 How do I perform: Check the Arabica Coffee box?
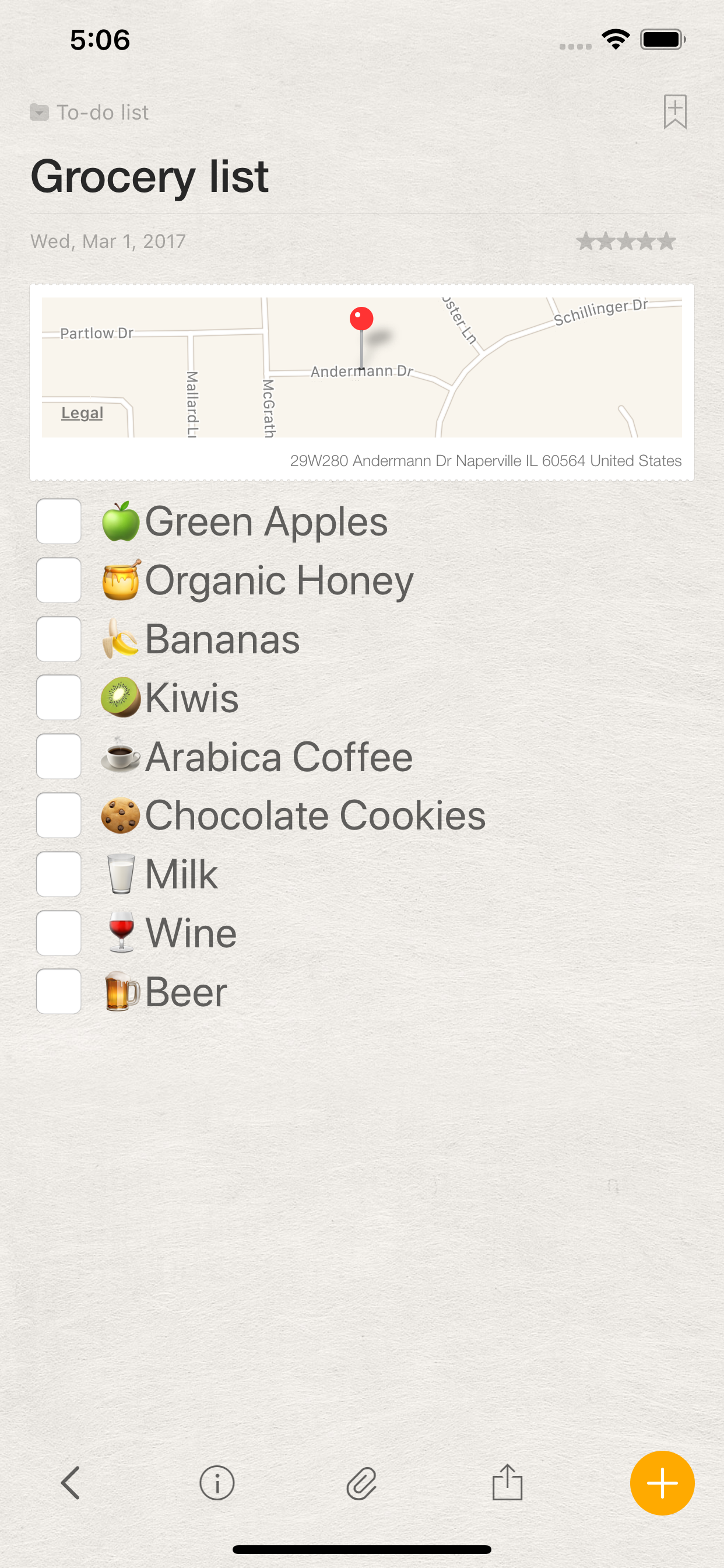pyautogui.click(x=59, y=757)
